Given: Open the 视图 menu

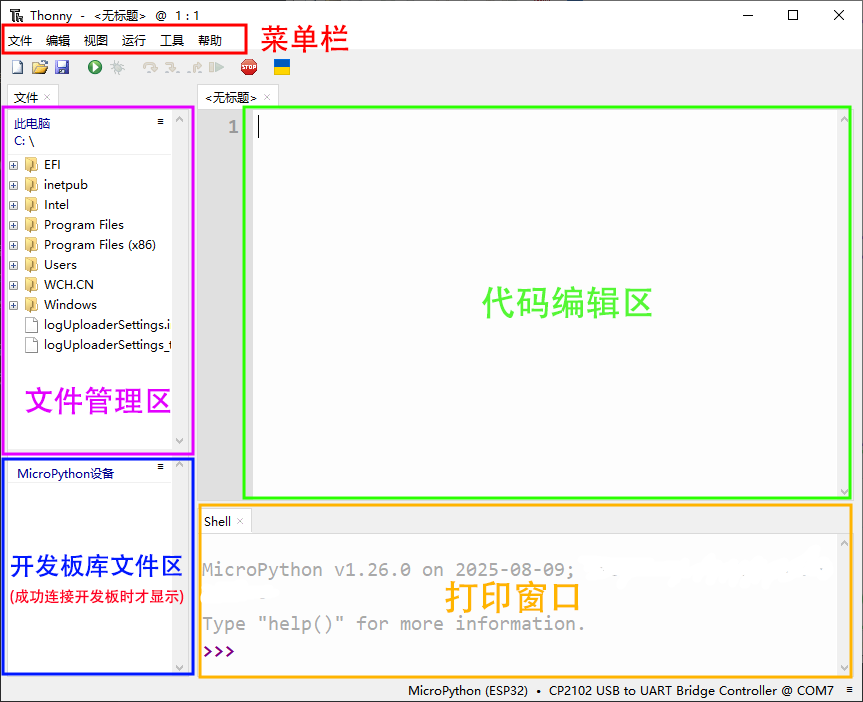Looking at the screenshot, I should [96, 41].
